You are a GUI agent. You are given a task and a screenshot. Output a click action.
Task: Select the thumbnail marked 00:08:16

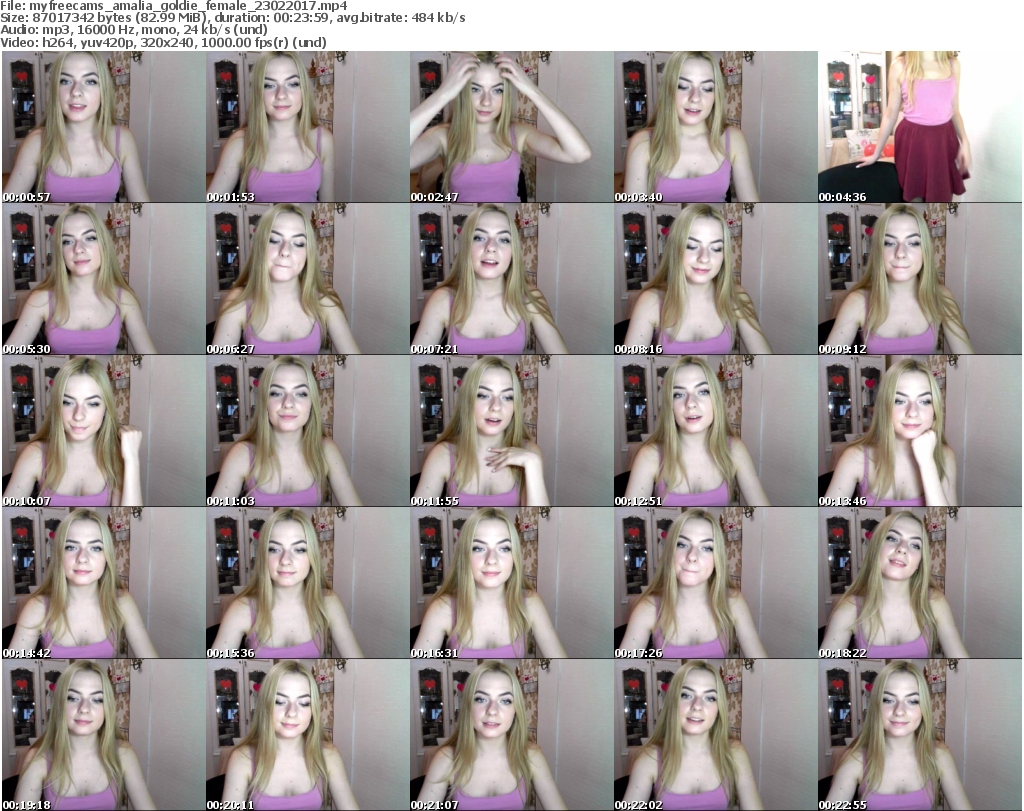tap(716, 279)
